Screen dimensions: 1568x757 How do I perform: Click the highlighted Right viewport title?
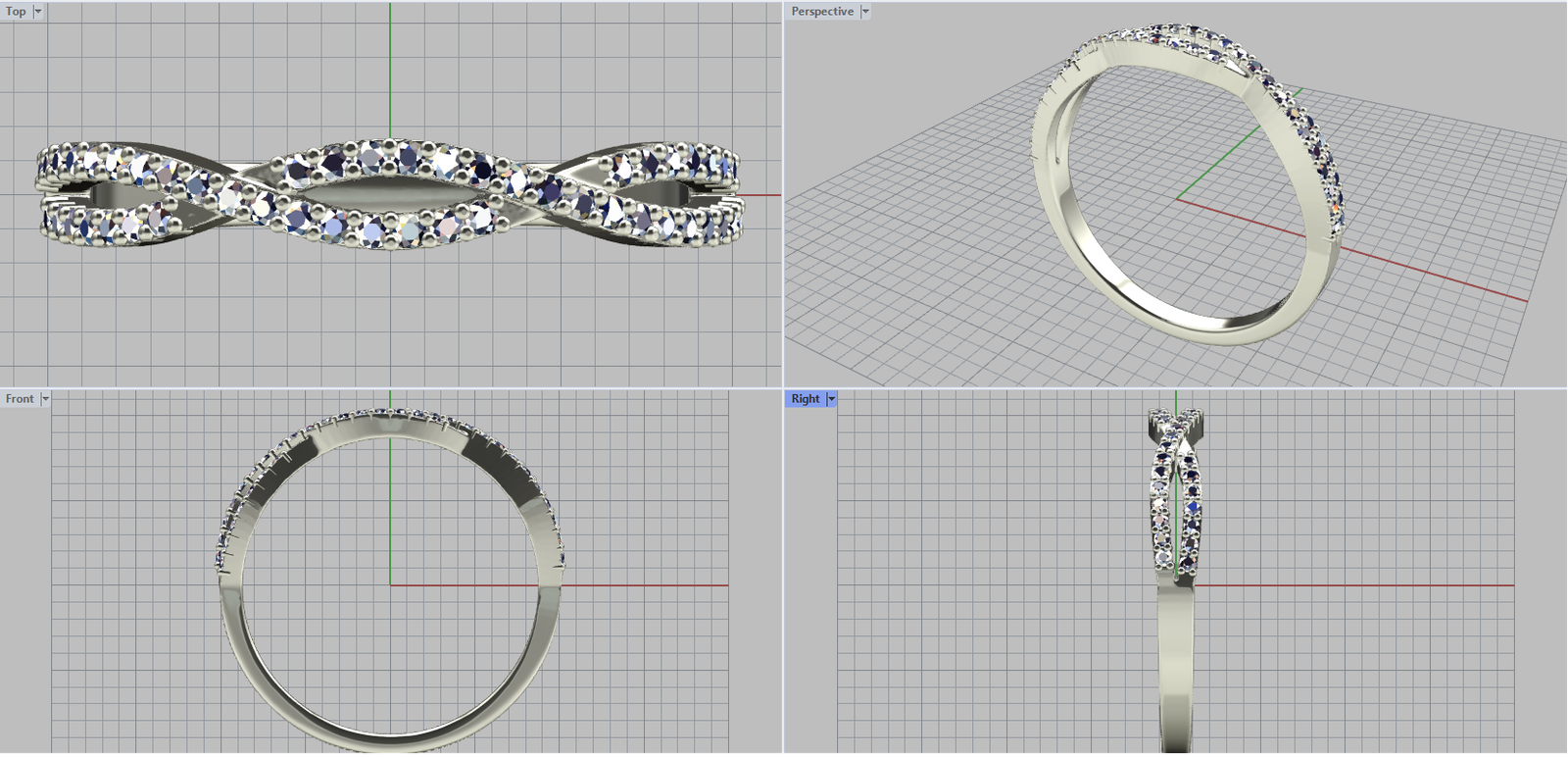pos(805,399)
